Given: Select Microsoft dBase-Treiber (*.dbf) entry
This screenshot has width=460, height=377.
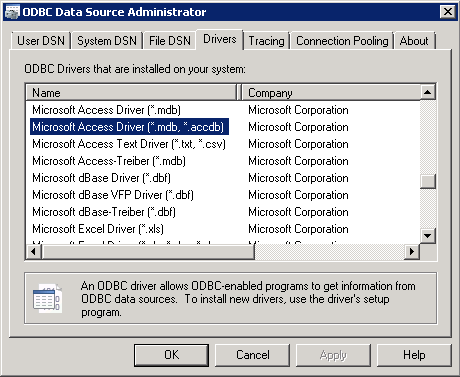Looking at the screenshot, I should click(x=104, y=212).
